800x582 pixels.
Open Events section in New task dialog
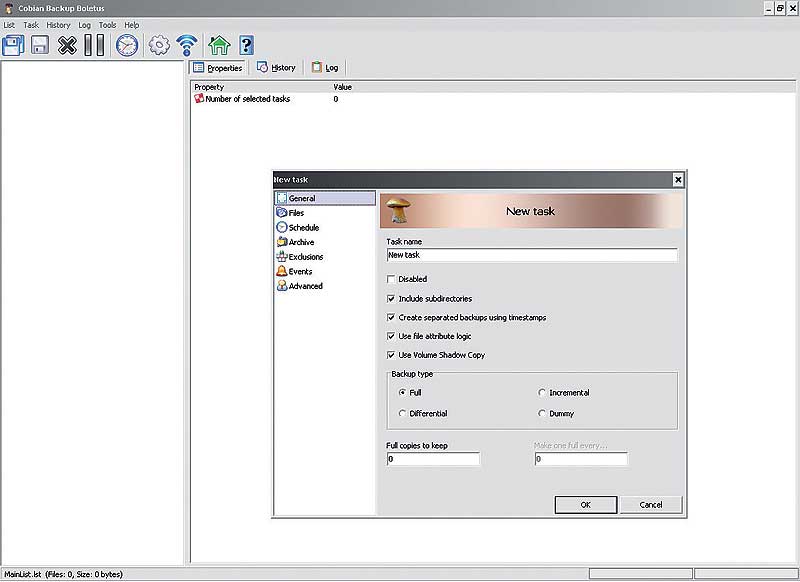click(294, 271)
